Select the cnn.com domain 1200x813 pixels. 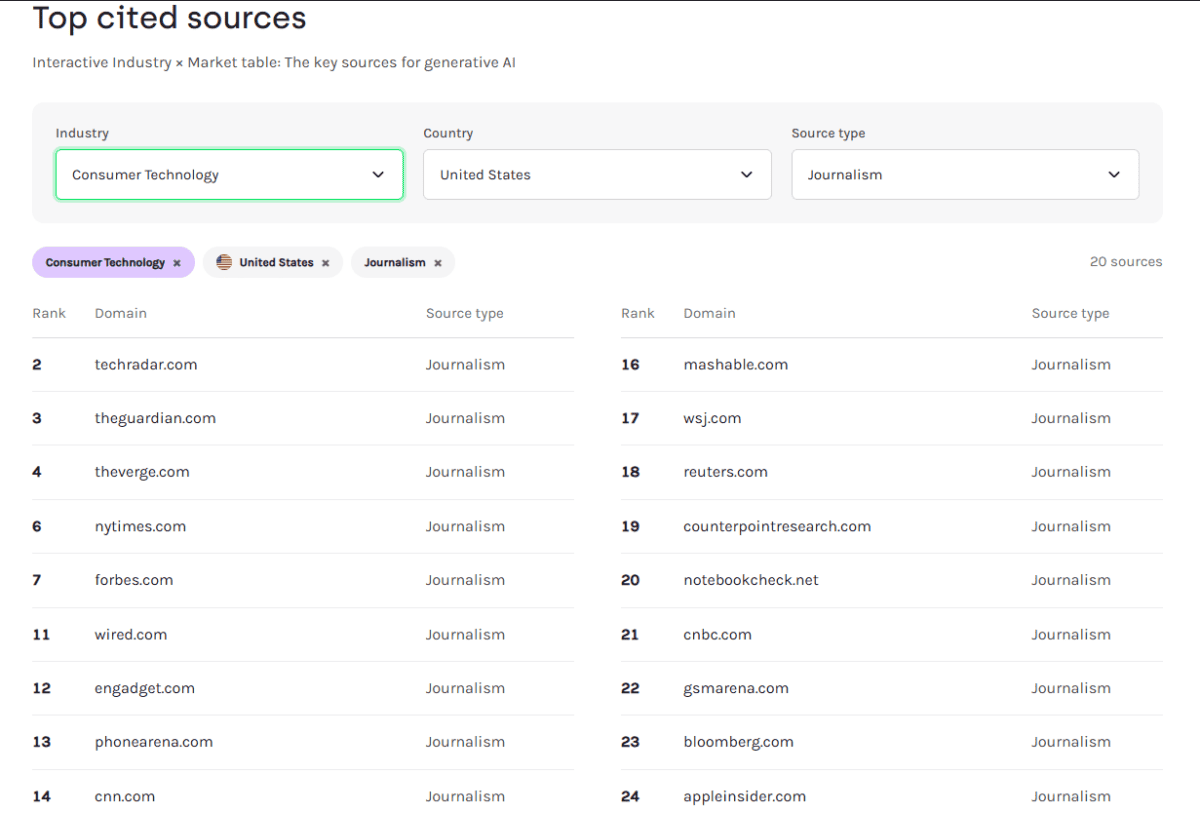point(125,796)
